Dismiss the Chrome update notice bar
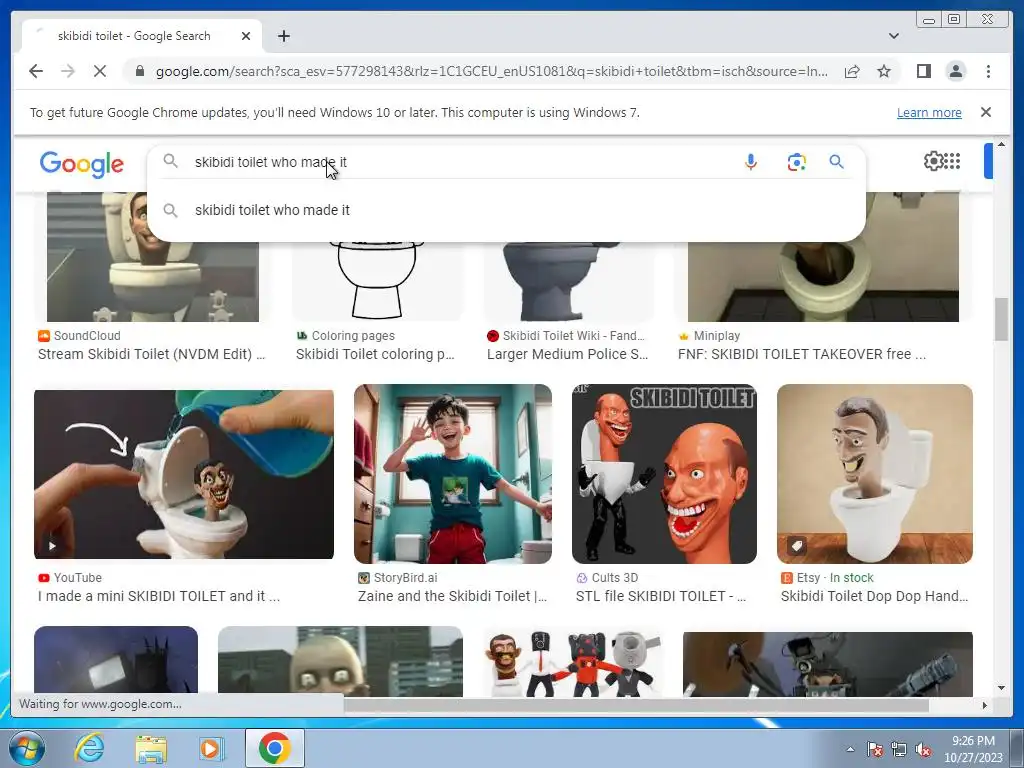 986,112
